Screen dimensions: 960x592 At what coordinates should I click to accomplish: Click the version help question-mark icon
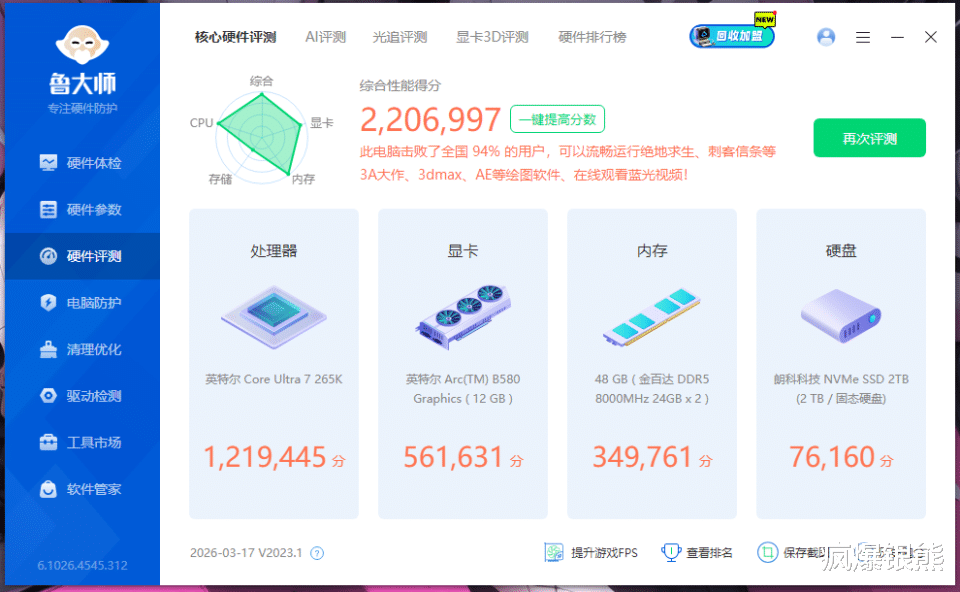pyautogui.click(x=317, y=553)
